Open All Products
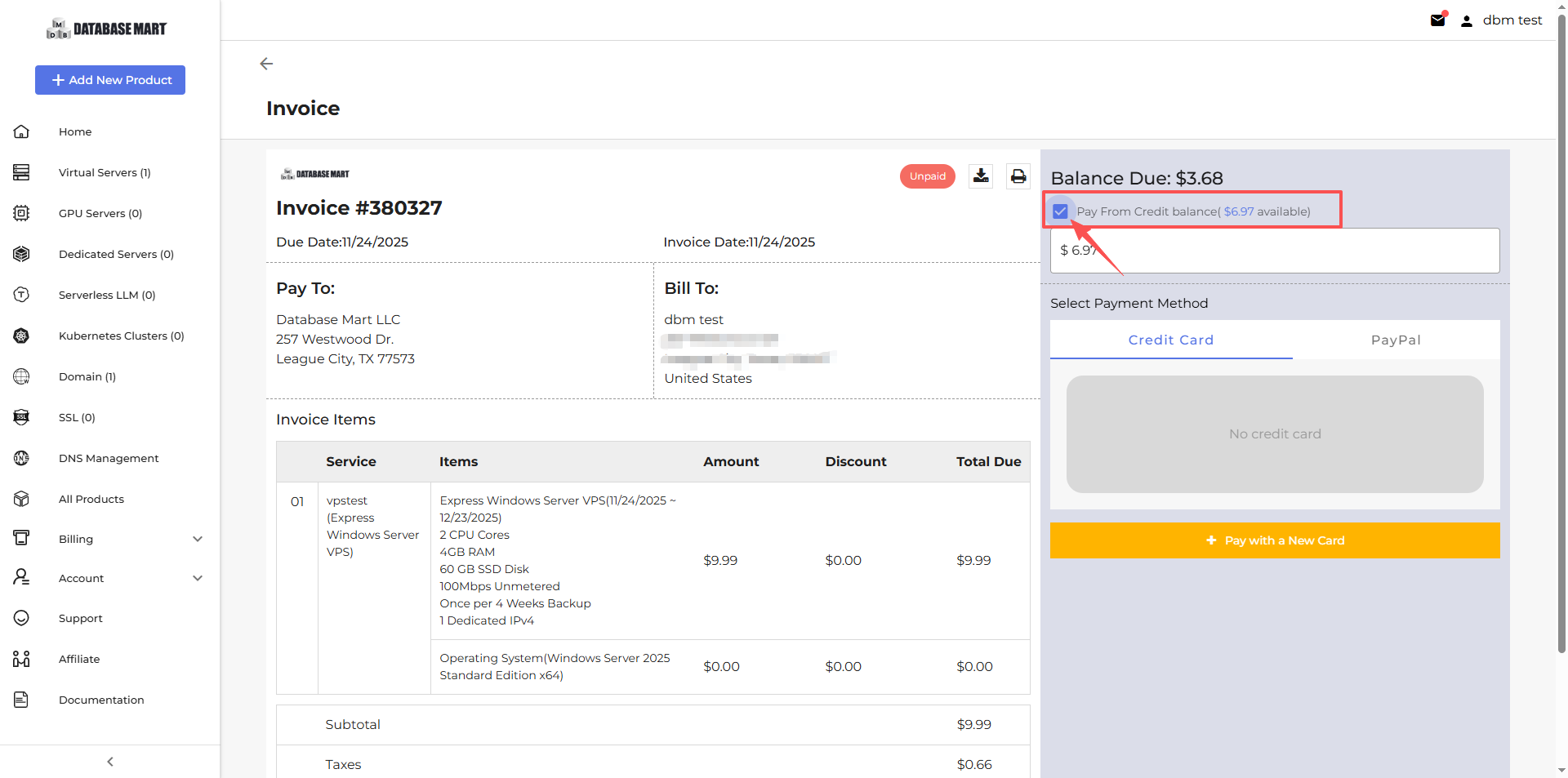 pyautogui.click(x=91, y=499)
